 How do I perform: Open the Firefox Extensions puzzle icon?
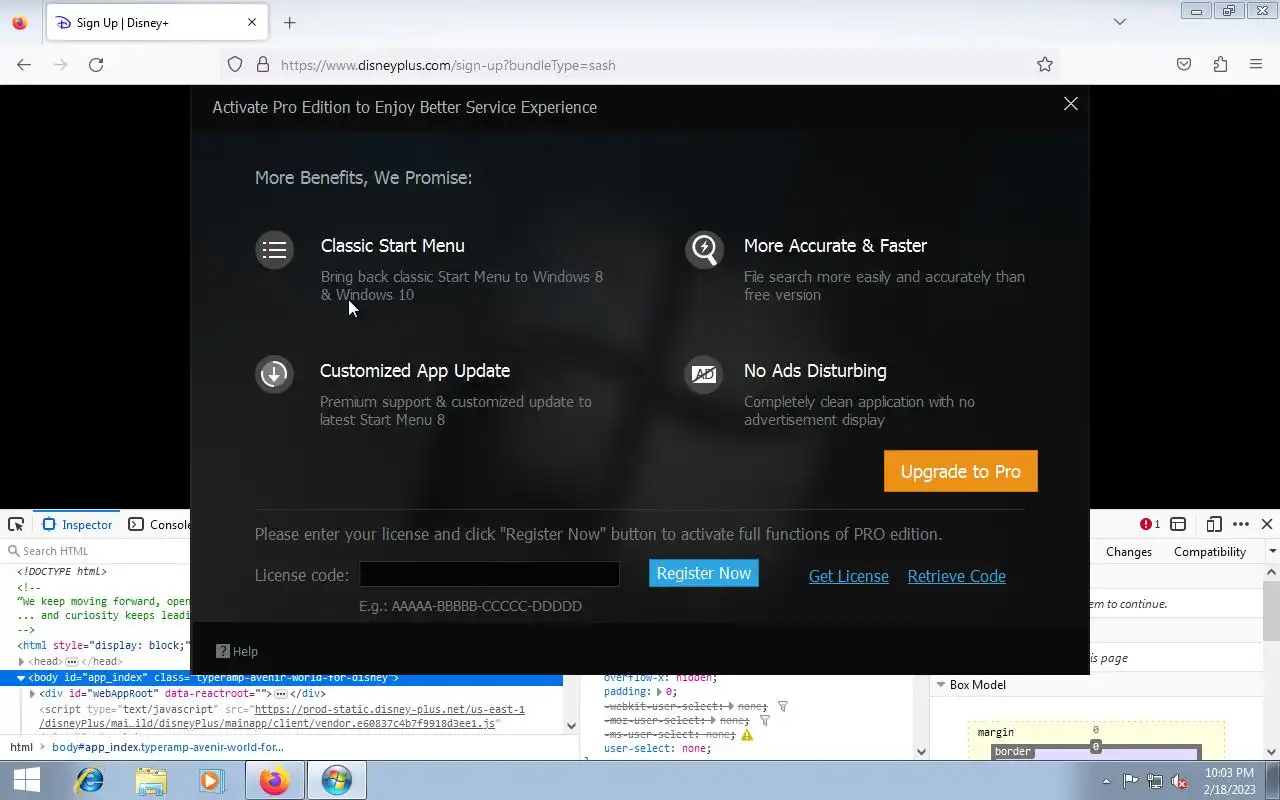point(1220,65)
